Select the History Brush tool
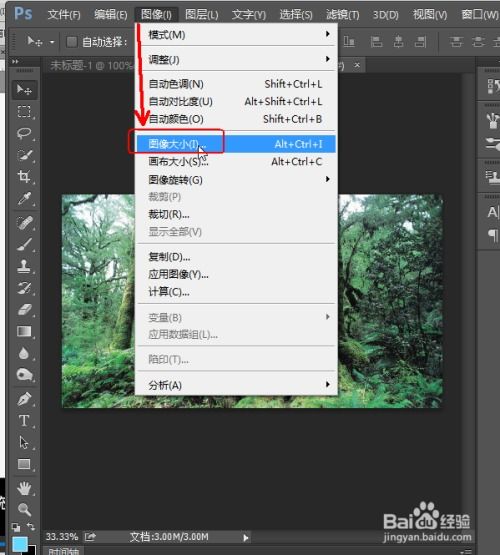 (24, 288)
